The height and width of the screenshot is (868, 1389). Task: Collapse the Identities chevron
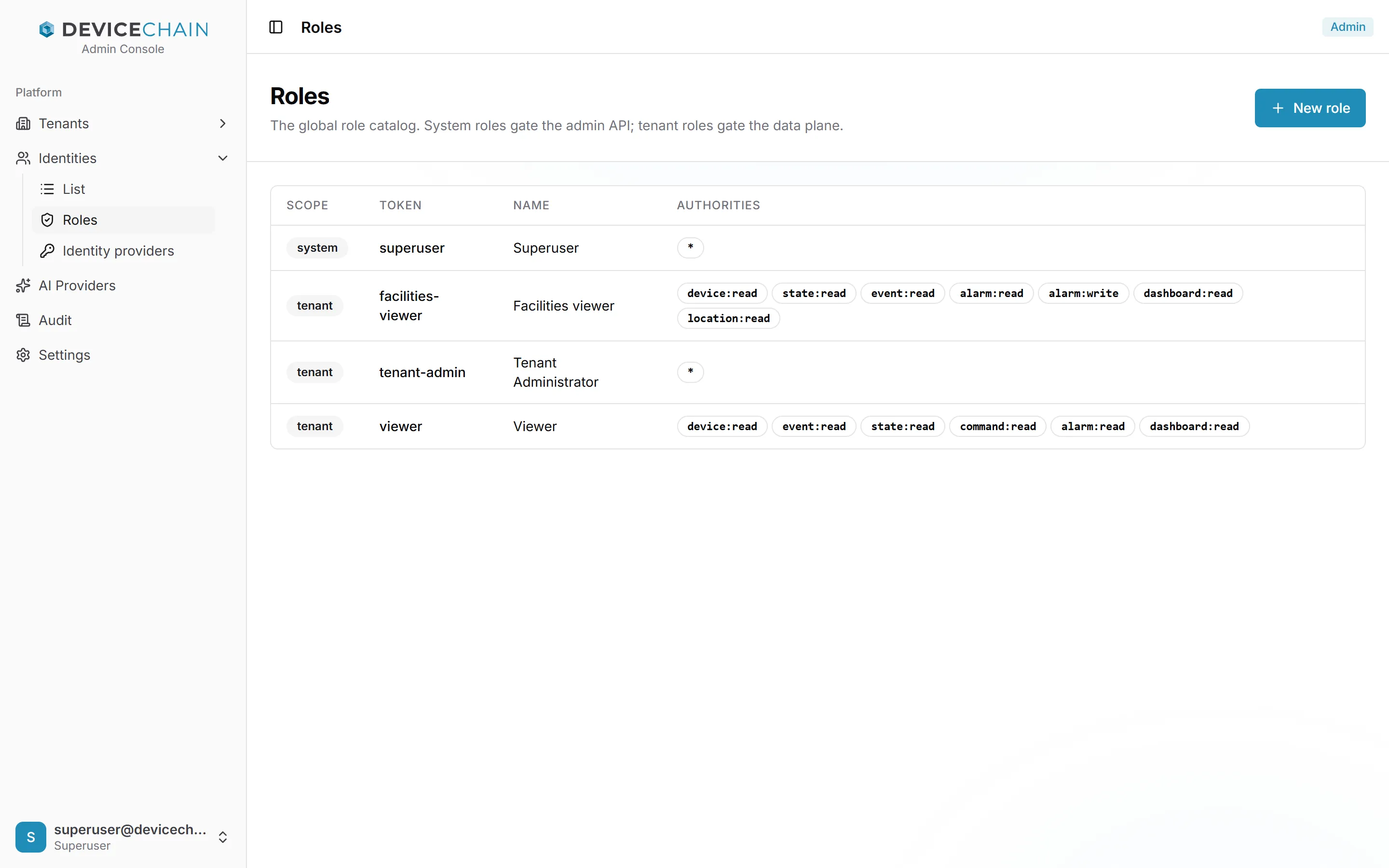[x=223, y=158]
